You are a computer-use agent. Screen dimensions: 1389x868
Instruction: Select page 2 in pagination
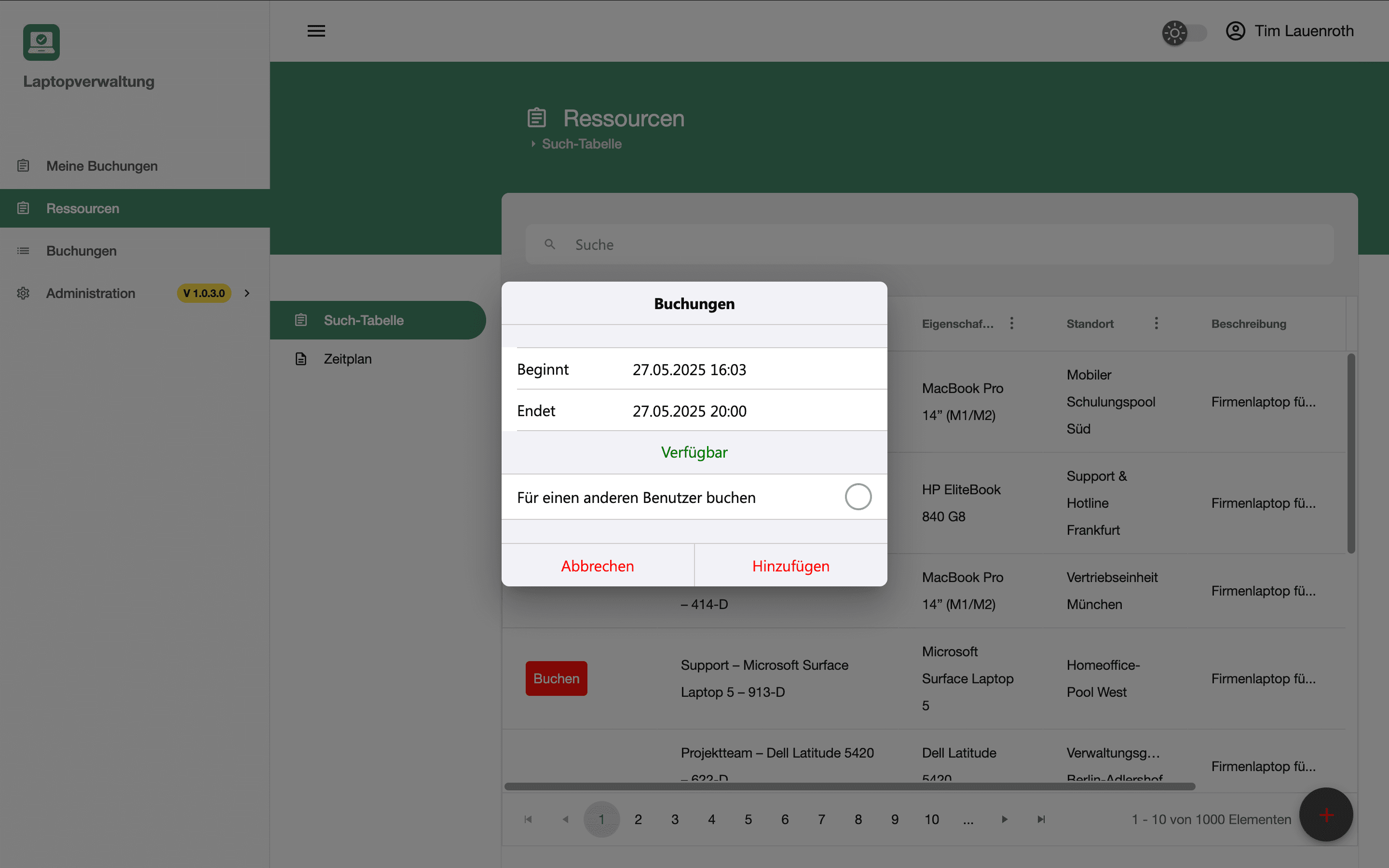[638, 819]
